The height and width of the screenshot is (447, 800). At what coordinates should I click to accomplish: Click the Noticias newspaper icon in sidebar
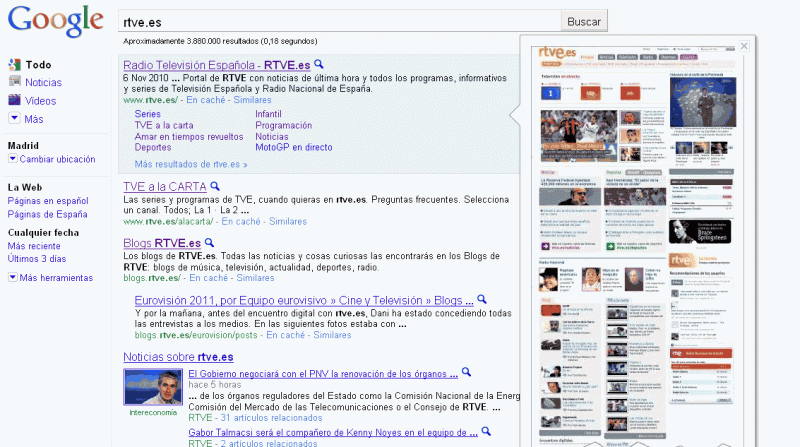click(14, 82)
